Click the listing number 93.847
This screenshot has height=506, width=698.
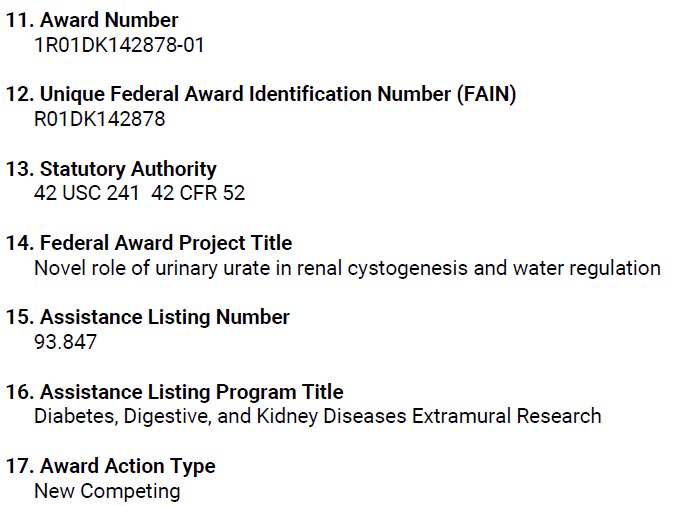coord(65,342)
